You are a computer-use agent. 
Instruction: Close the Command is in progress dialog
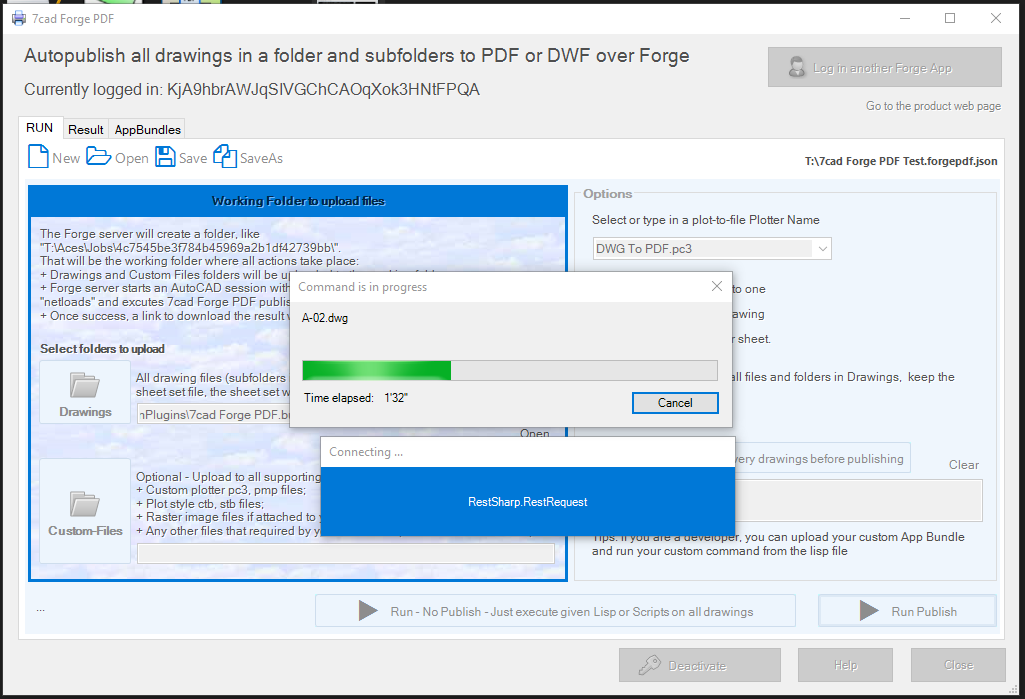[716, 286]
